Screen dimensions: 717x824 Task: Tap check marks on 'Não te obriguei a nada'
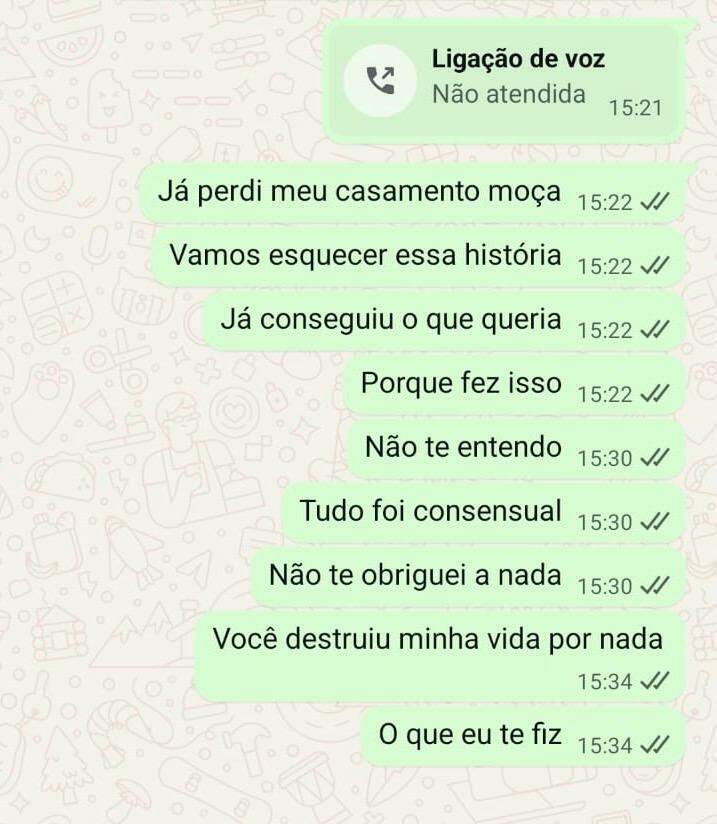click(x=654, y=586)
